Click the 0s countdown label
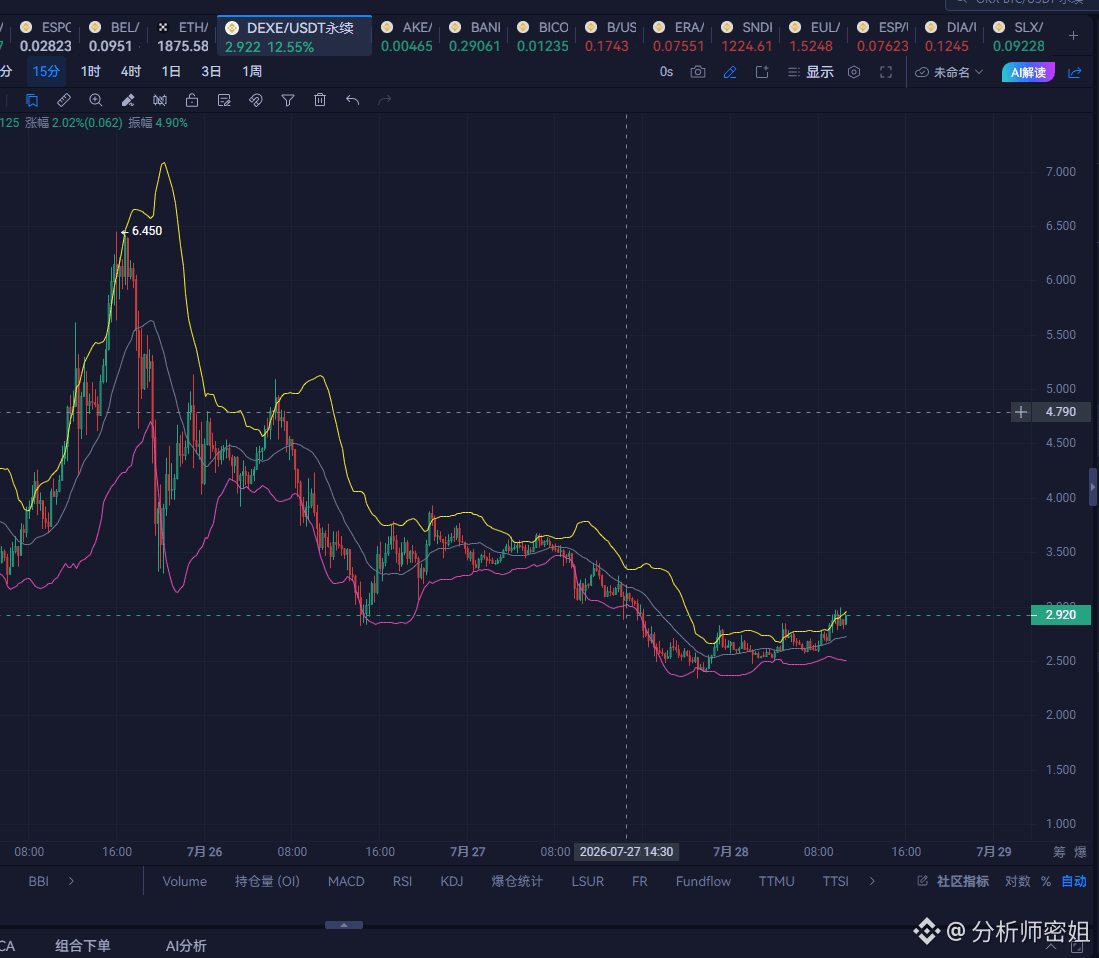This screenshot has width=1099, height=958. coord(667,71)
